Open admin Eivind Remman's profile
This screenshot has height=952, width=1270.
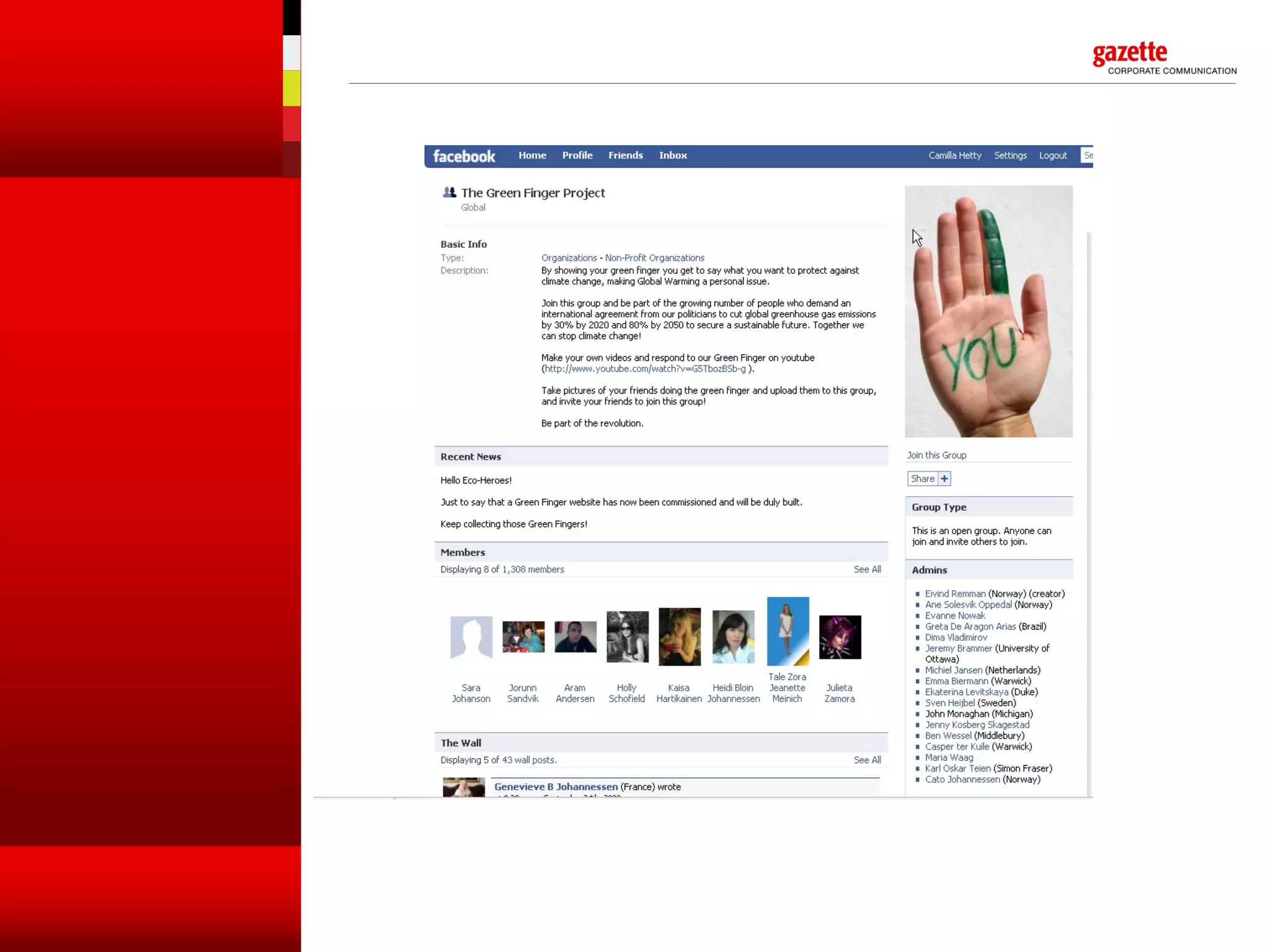(955, 594)
